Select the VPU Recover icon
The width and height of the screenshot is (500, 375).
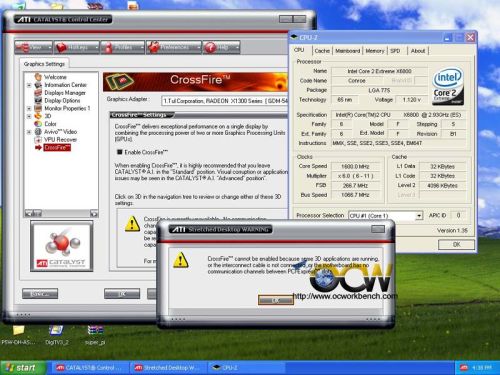click(38, 139)
